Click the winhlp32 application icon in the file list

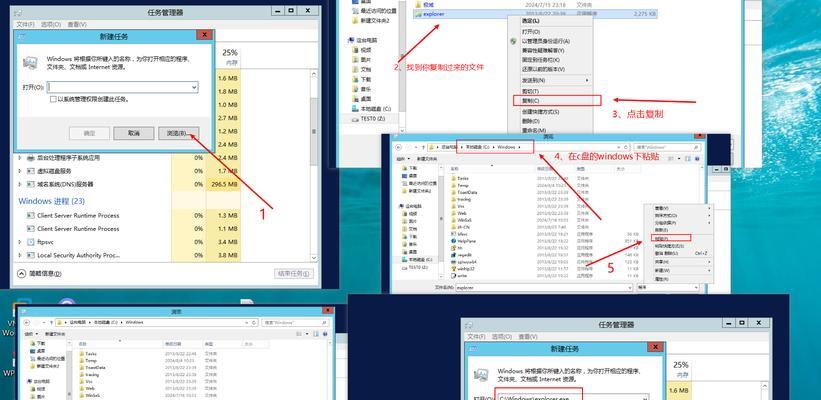[453, 268]
